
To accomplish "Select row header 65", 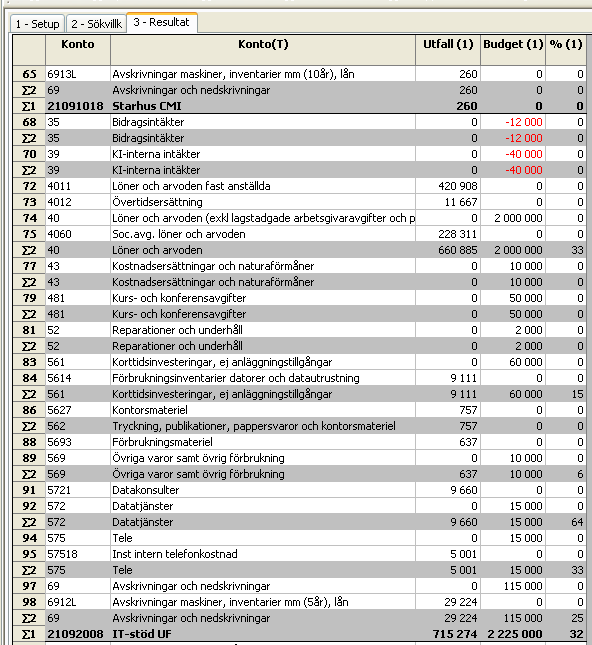I will 29,74.
